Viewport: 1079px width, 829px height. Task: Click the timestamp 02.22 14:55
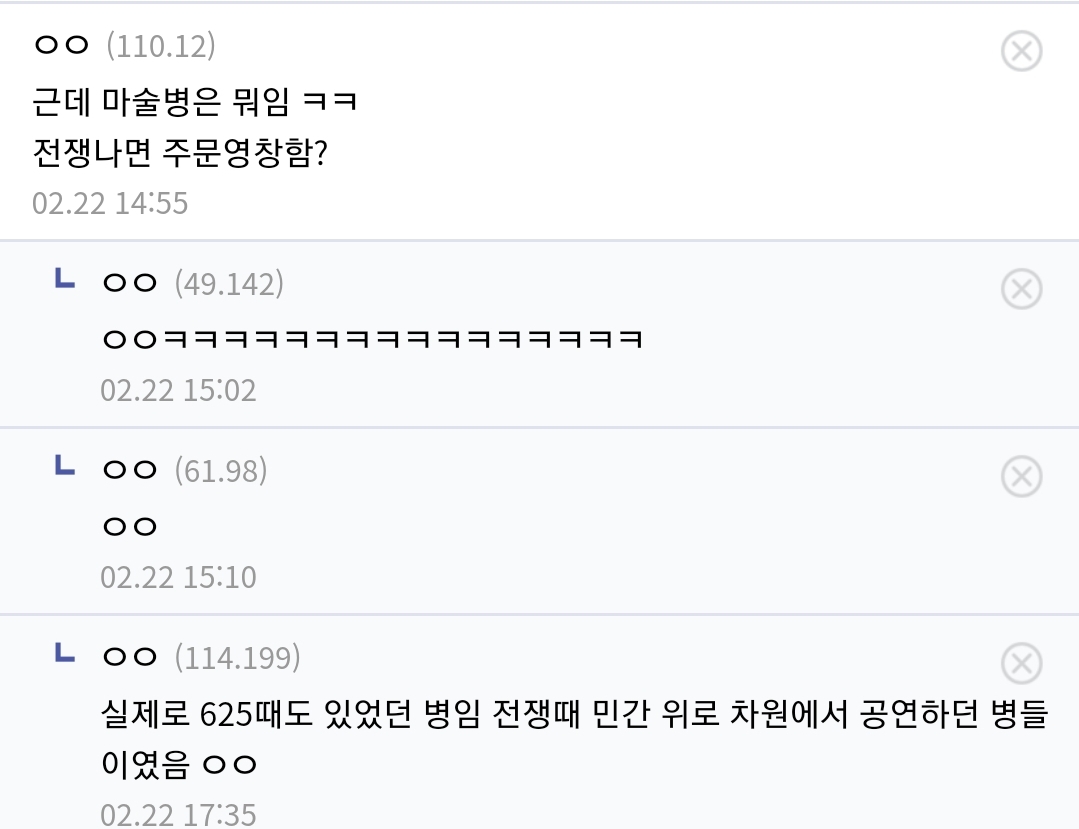[x=110, y=203]
